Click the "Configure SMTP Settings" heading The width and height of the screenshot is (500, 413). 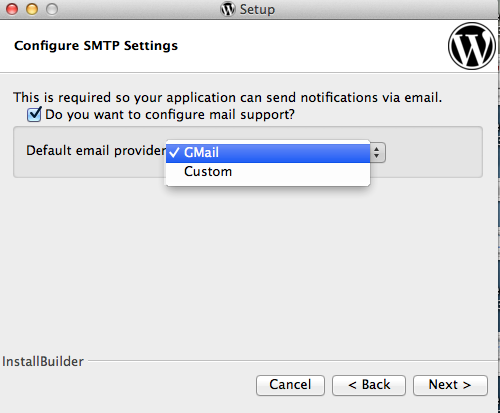(x=96, y=46)
